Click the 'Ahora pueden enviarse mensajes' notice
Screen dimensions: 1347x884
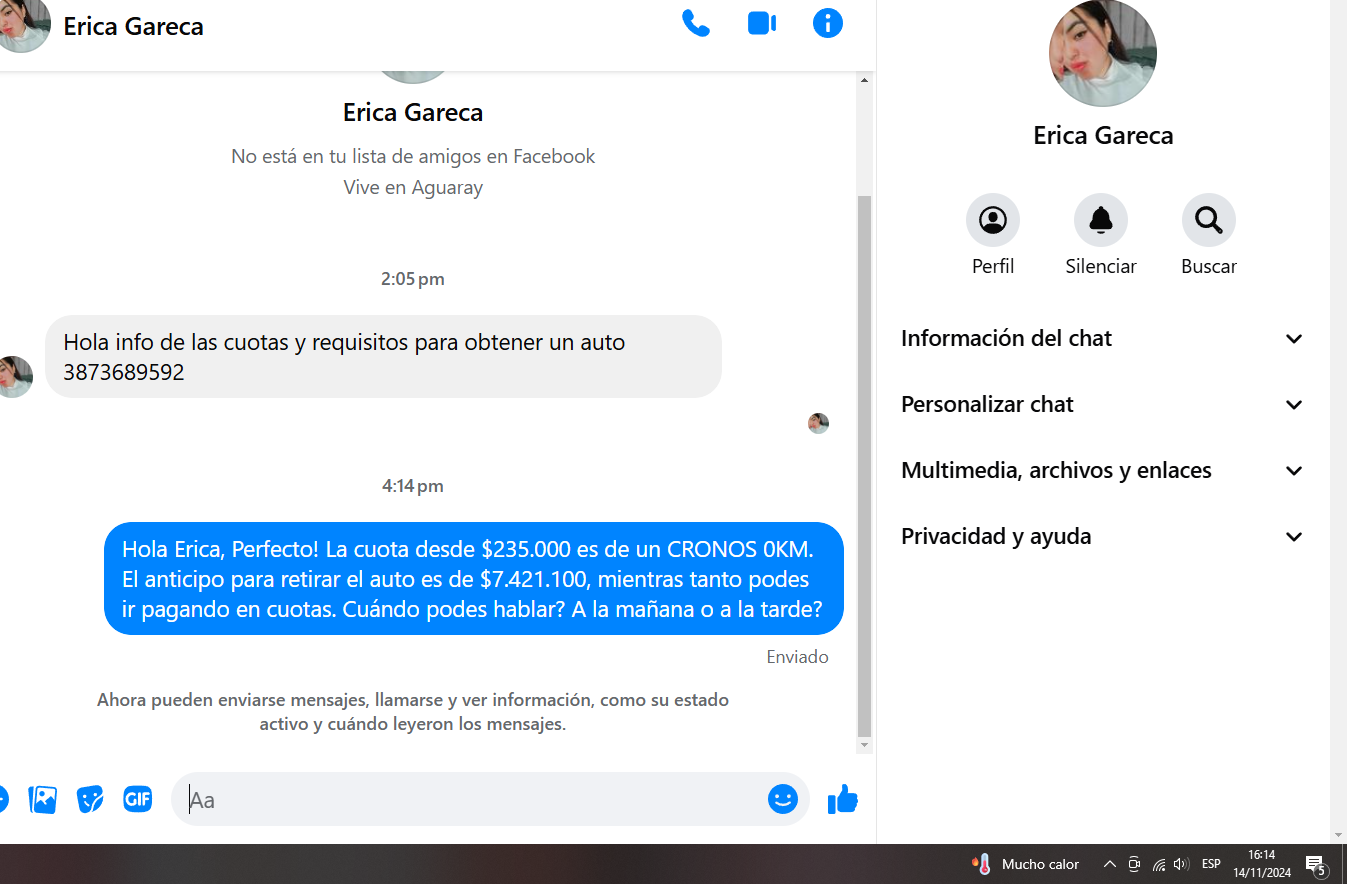point(413,712)
